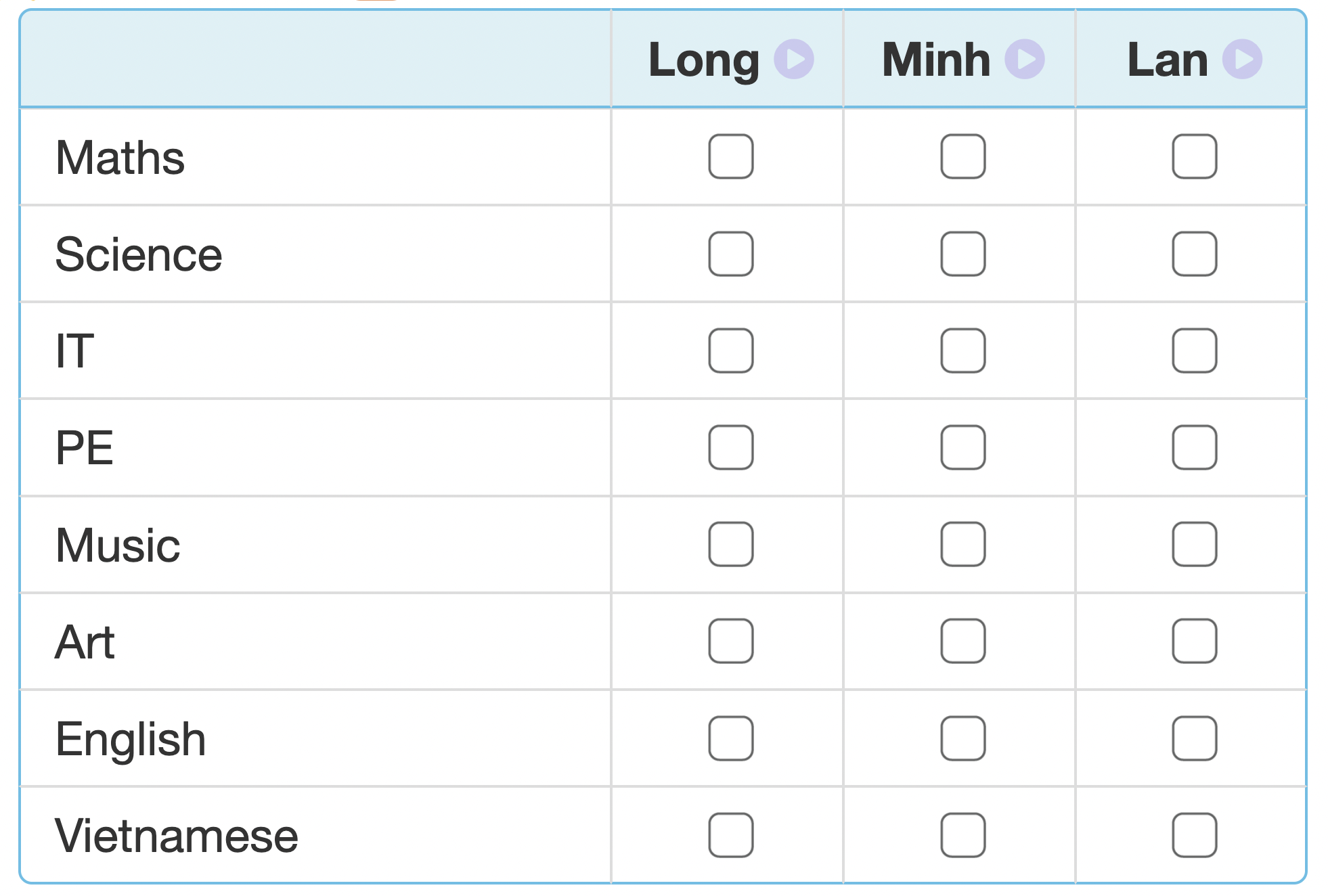Tick PE checkbox for Lan

1194,447
